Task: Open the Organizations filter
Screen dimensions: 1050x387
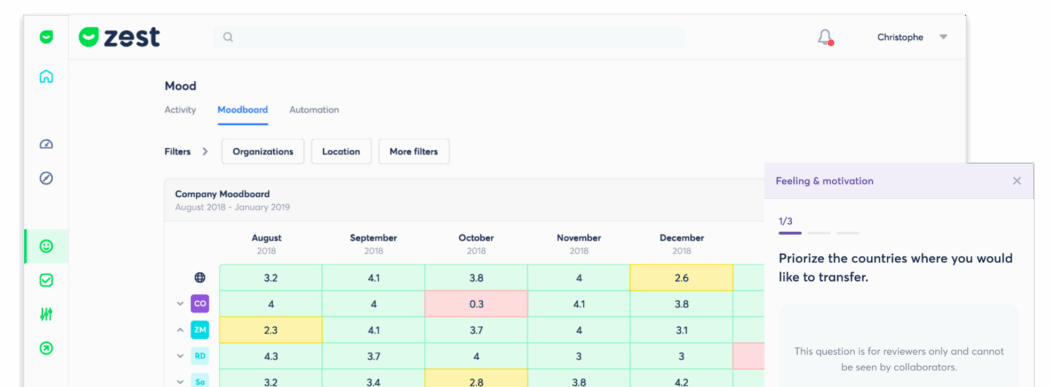Action: point(262,151)
